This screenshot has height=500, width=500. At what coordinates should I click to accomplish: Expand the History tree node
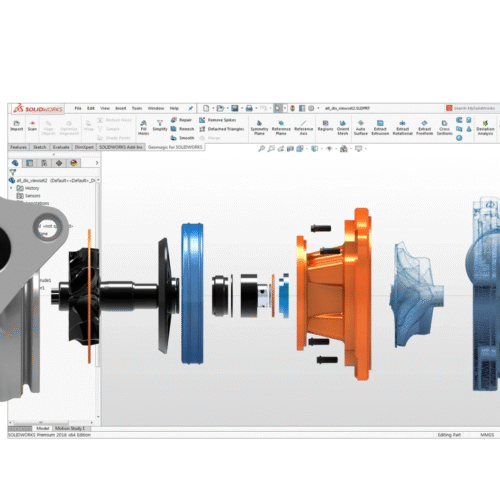click(x=11, y=188)
